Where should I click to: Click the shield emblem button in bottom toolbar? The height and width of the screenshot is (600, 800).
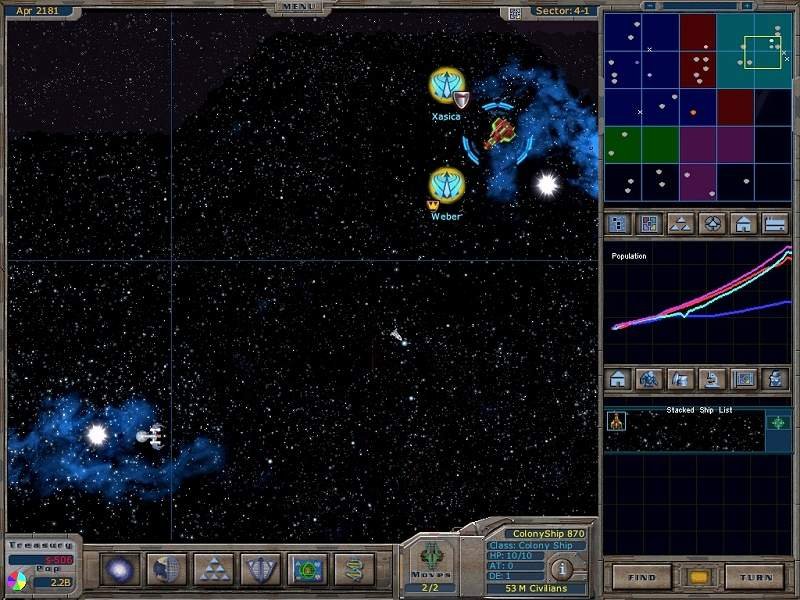pyautogui.click(x=261, y=569)
